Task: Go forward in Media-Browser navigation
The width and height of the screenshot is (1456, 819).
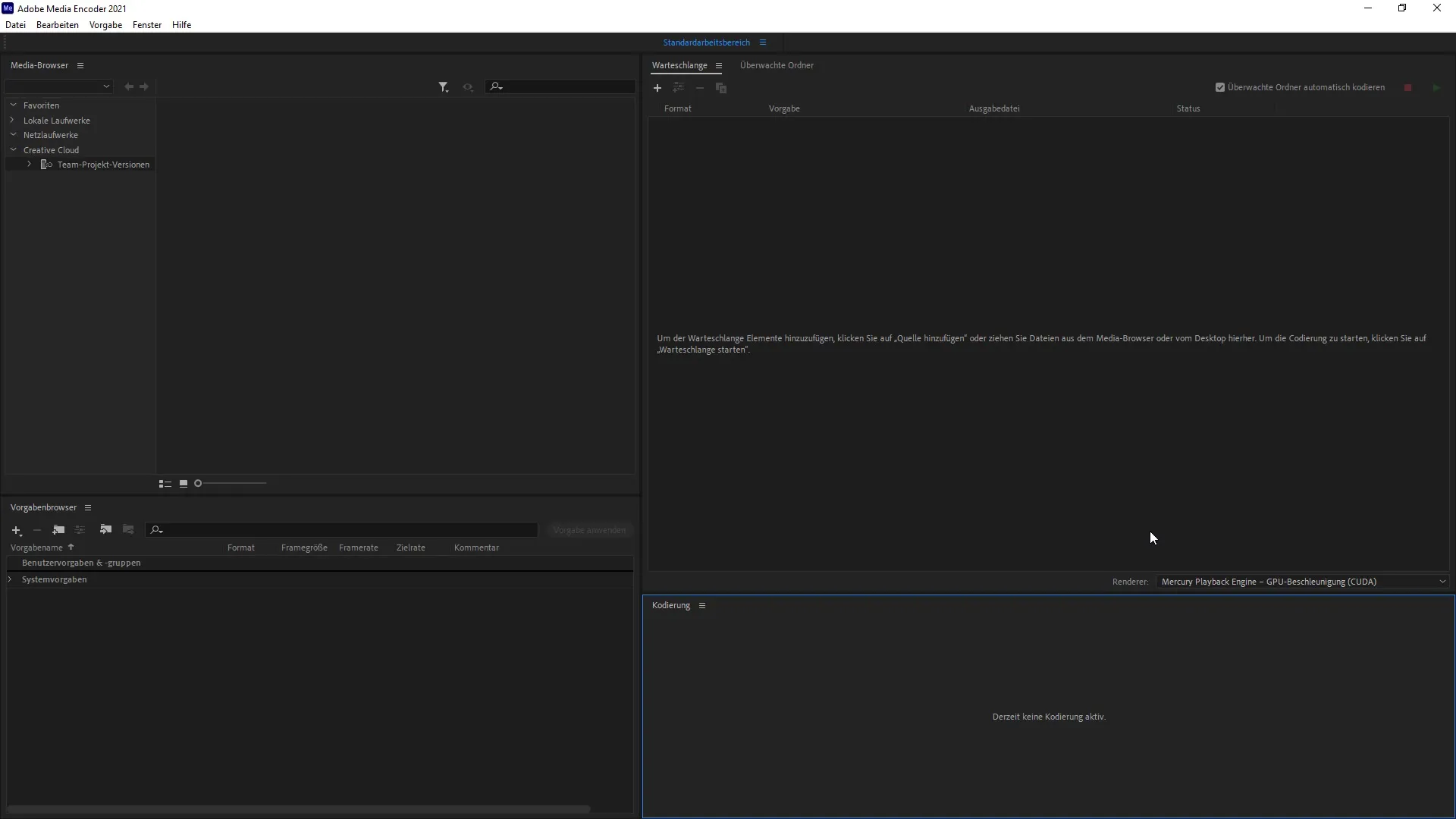Action: point(144,86)
